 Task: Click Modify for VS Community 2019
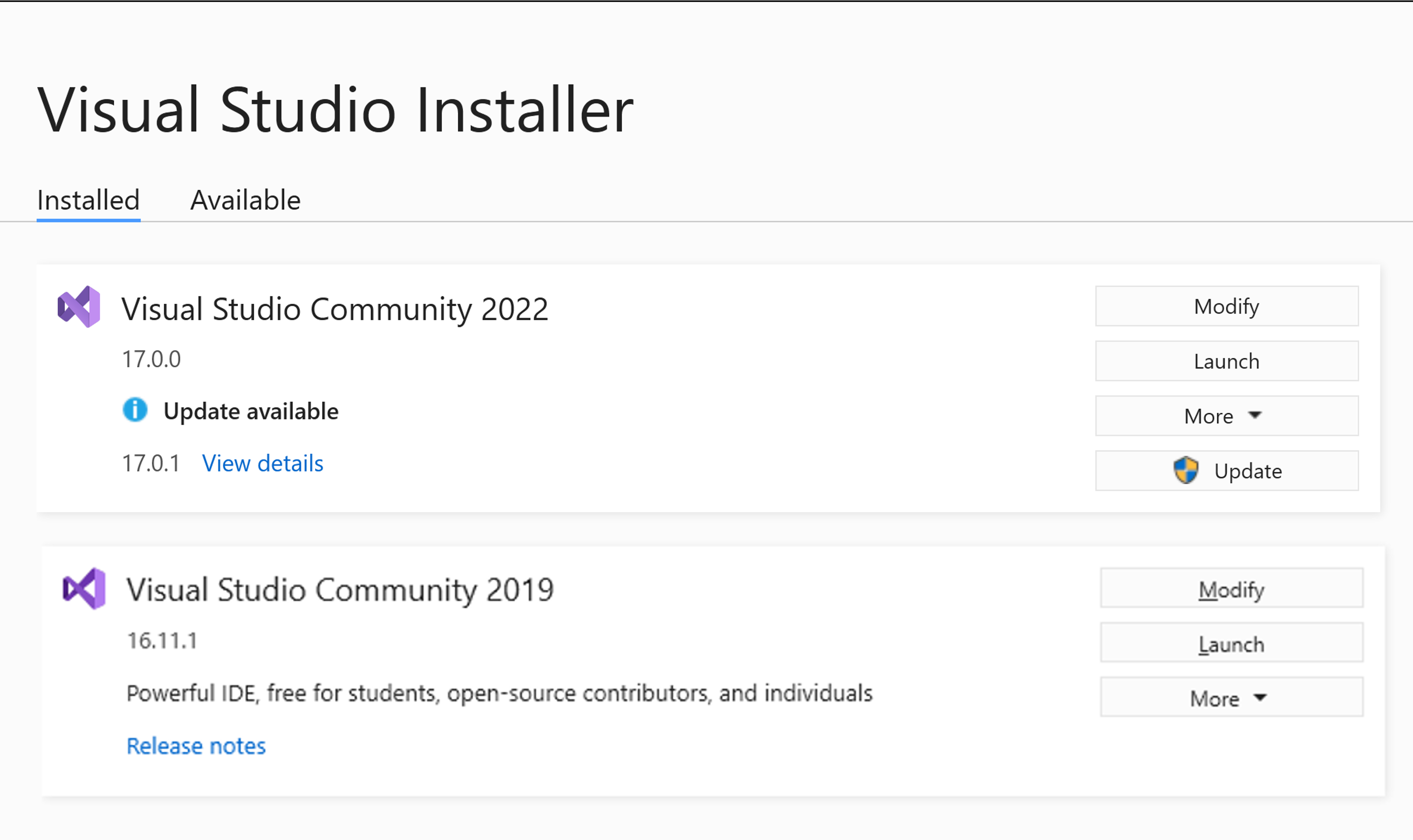click(1231, 588)
